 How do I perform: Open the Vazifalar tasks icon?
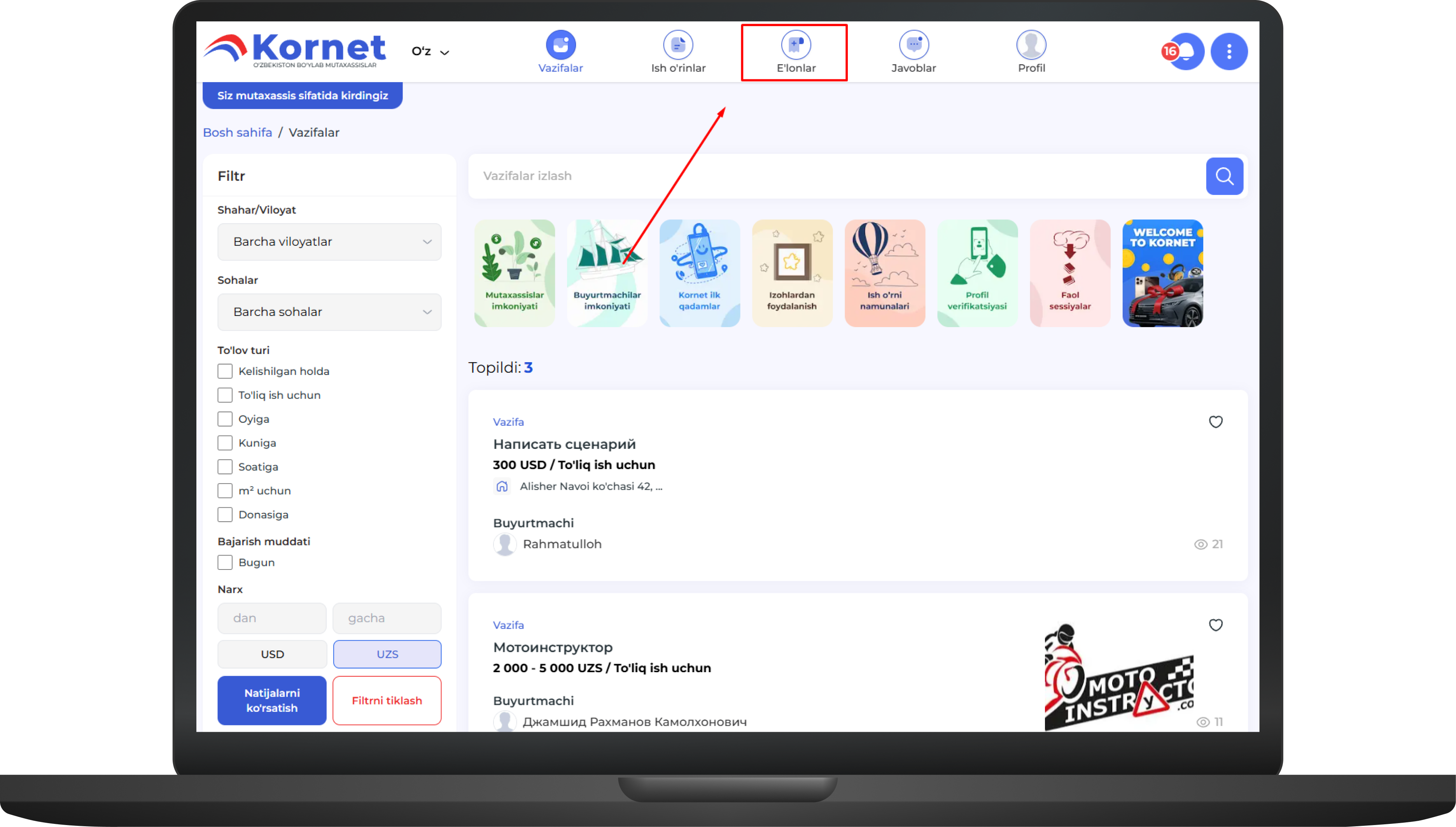(x=560, y=45)
